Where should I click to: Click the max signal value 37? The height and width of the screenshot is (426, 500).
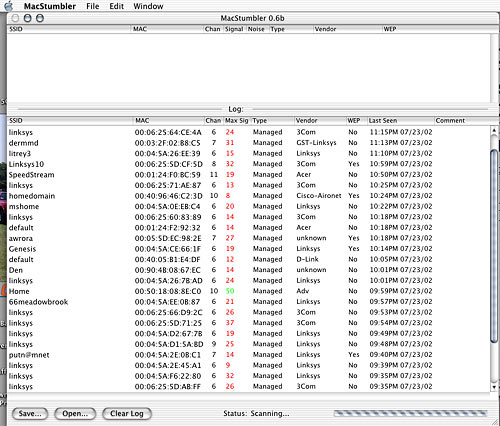(x=230, y=323)
